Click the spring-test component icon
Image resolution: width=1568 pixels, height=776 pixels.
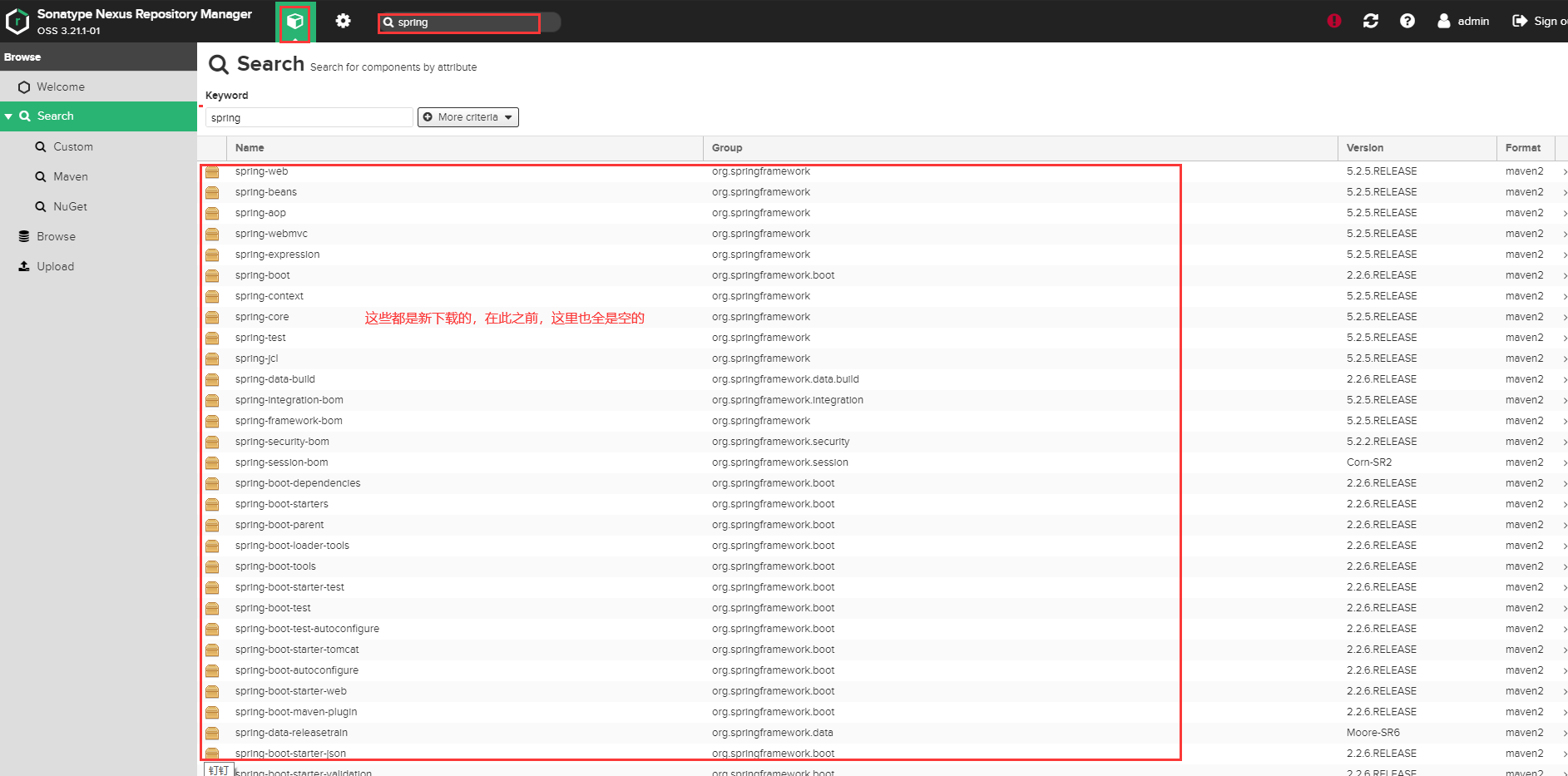pos(212,338)
